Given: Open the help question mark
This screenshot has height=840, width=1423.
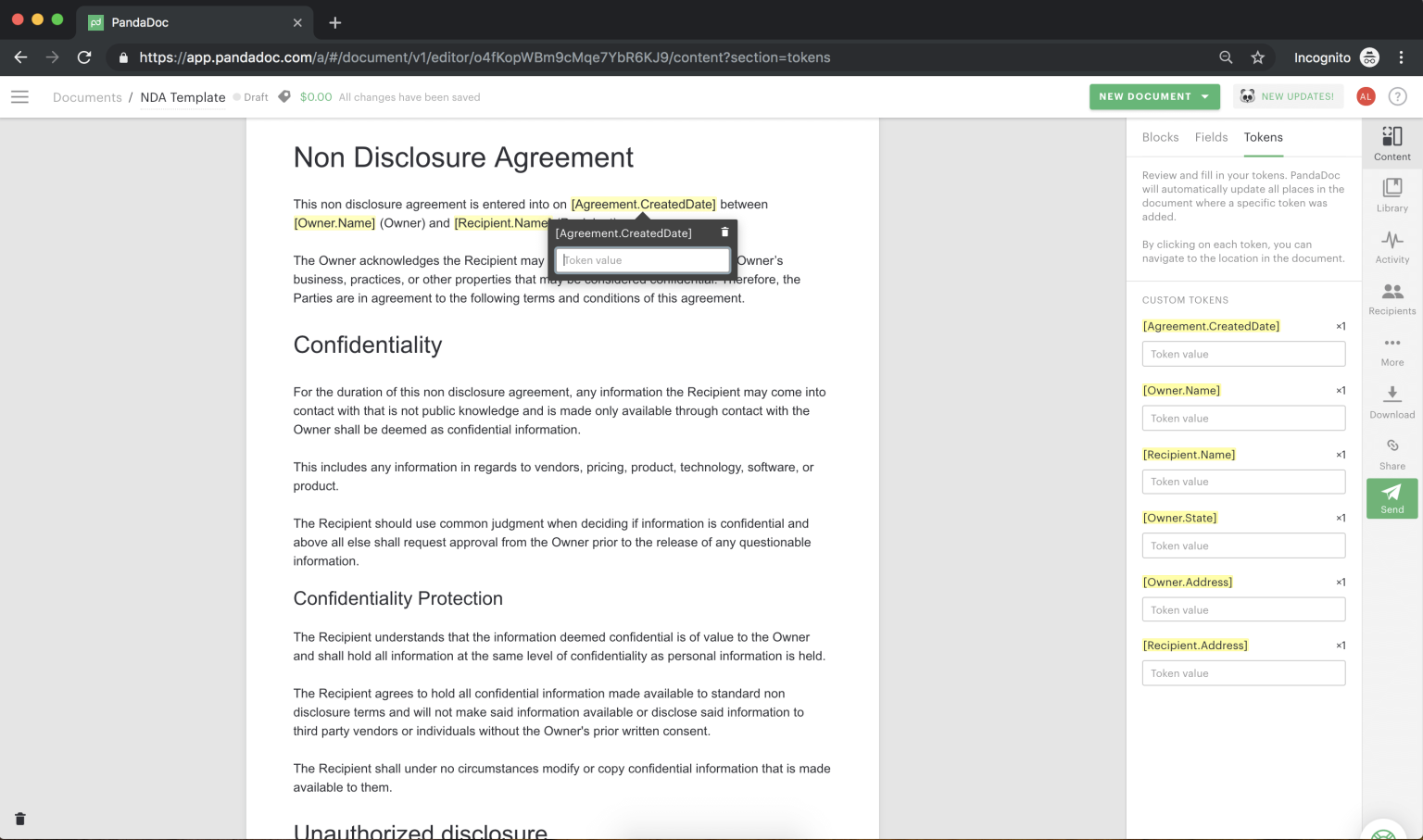Looking at the screenshot, I should coord(1399,96).
